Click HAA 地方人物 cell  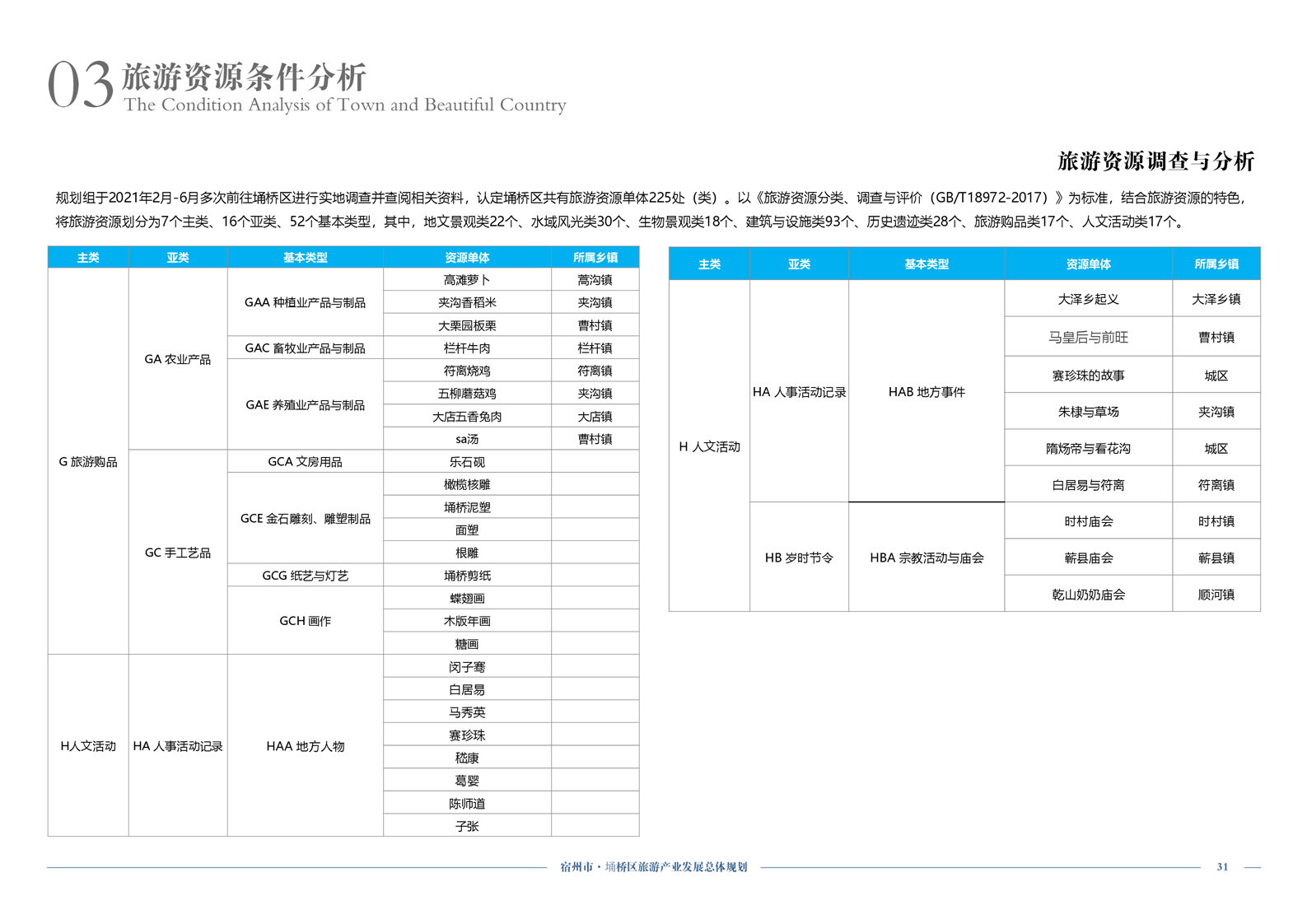point(306,746)
